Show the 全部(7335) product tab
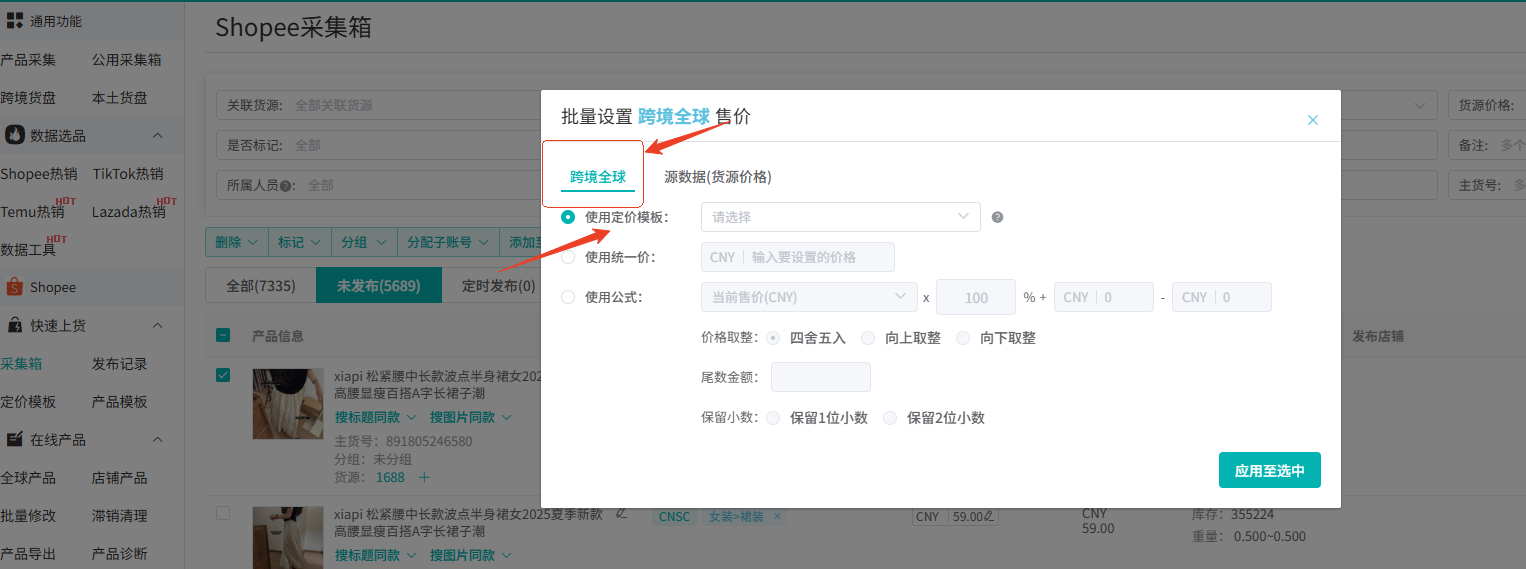This screenshot has width=1526, height=569. 260,285
